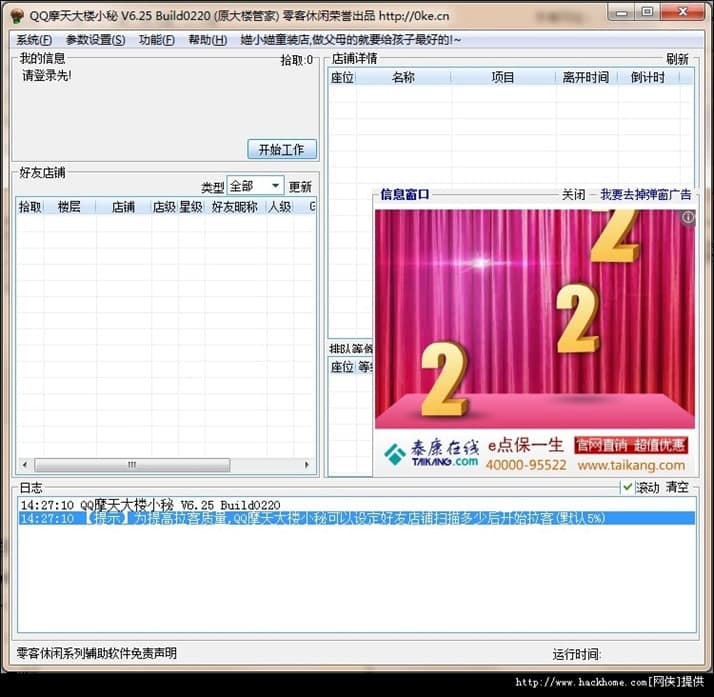Click the 官网直销 超值优惠 red banner

631,445
